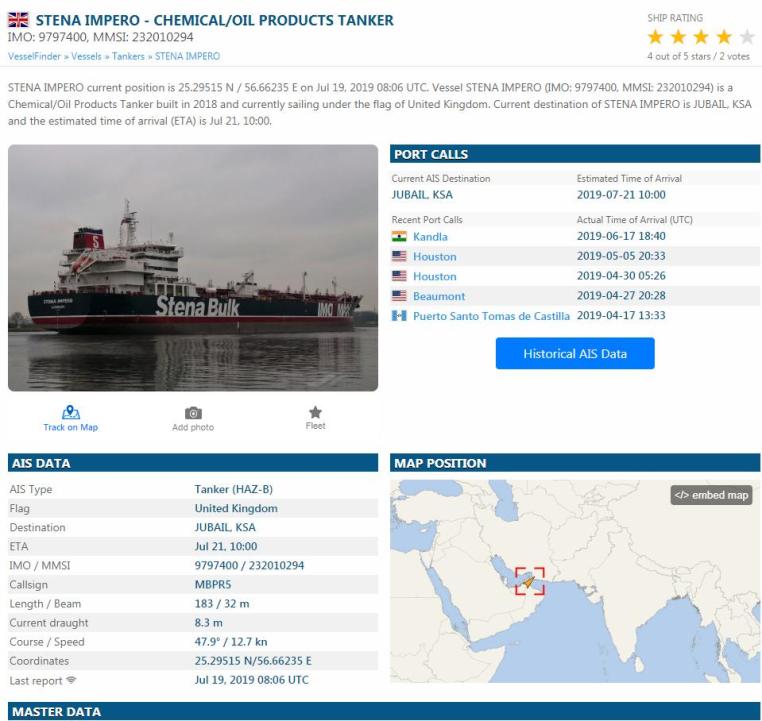Click the Stena Impero ship photo

tap(193, 268)
